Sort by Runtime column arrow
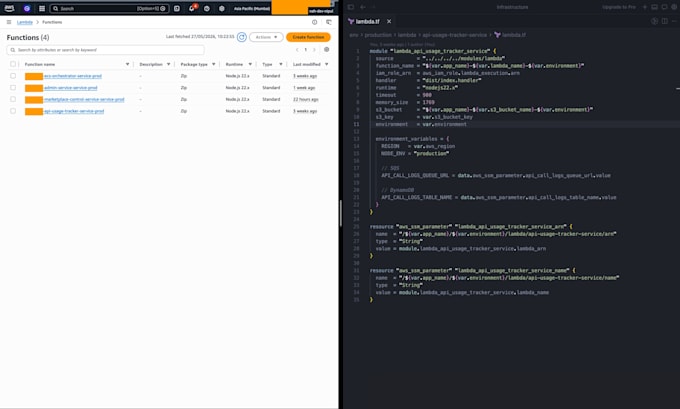Image resolution: width=680 pixels, height=409 pixels. tap(250, 64)
